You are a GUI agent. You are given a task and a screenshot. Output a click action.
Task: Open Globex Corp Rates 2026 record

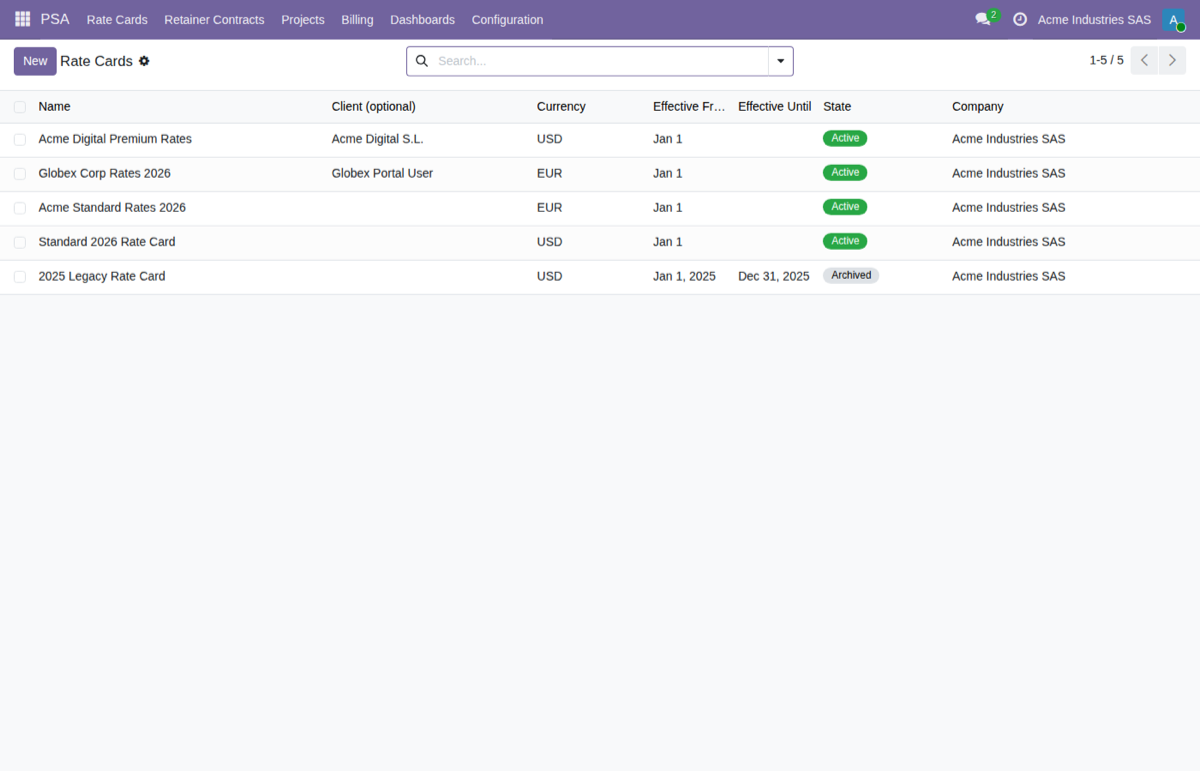coord(104,173)
